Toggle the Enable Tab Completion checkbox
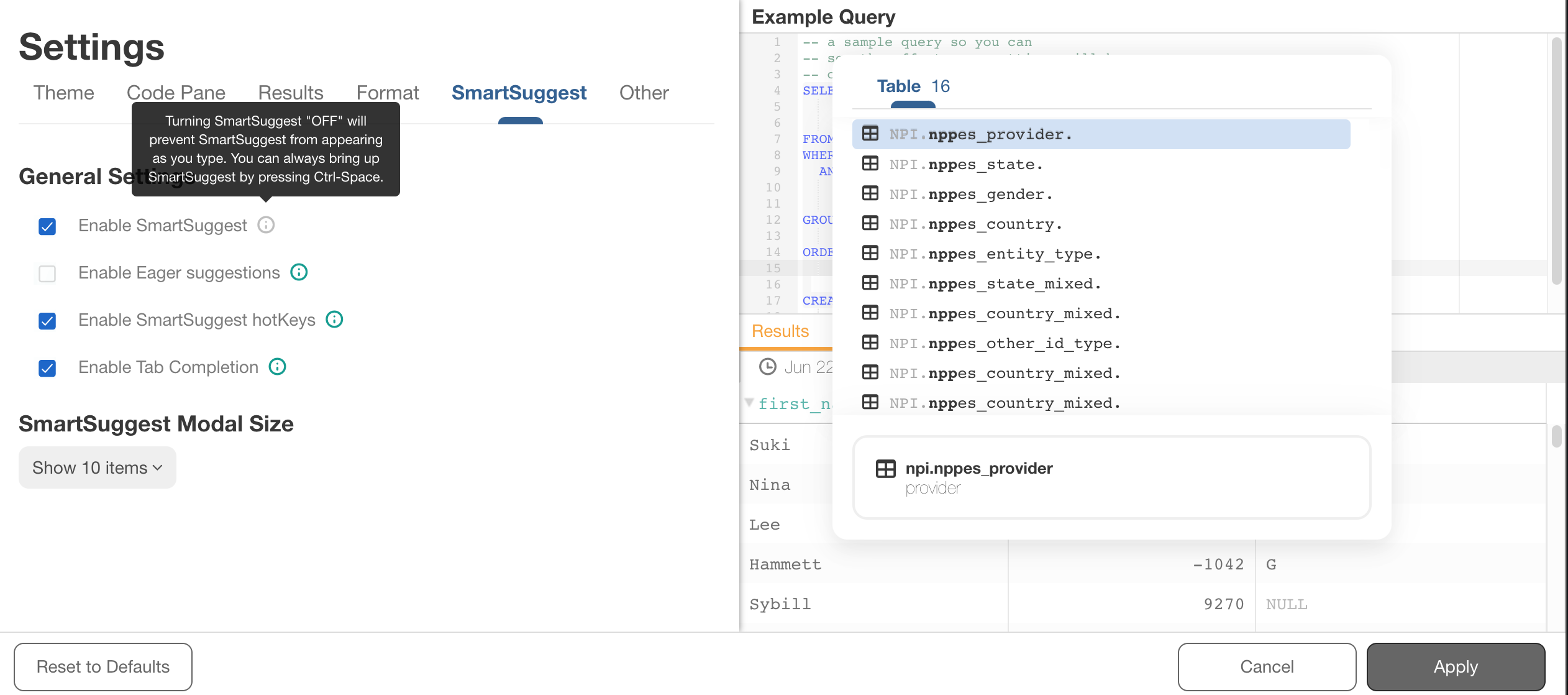The width and height of the screenshot is (1568, 695). (x=48, y=366)
